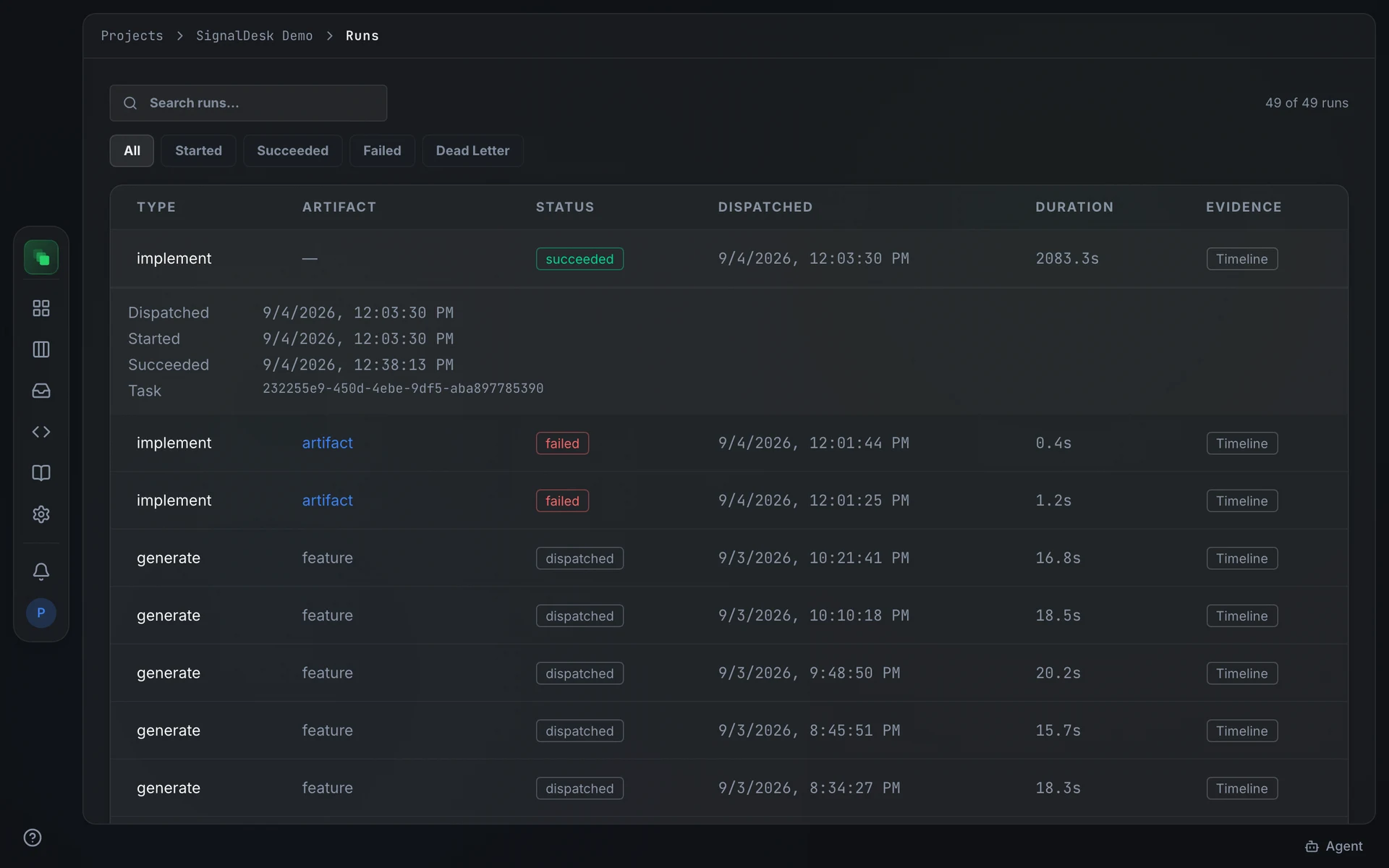
Task: Open the inbox tray icon in sidebar
Action: (41, 391)
